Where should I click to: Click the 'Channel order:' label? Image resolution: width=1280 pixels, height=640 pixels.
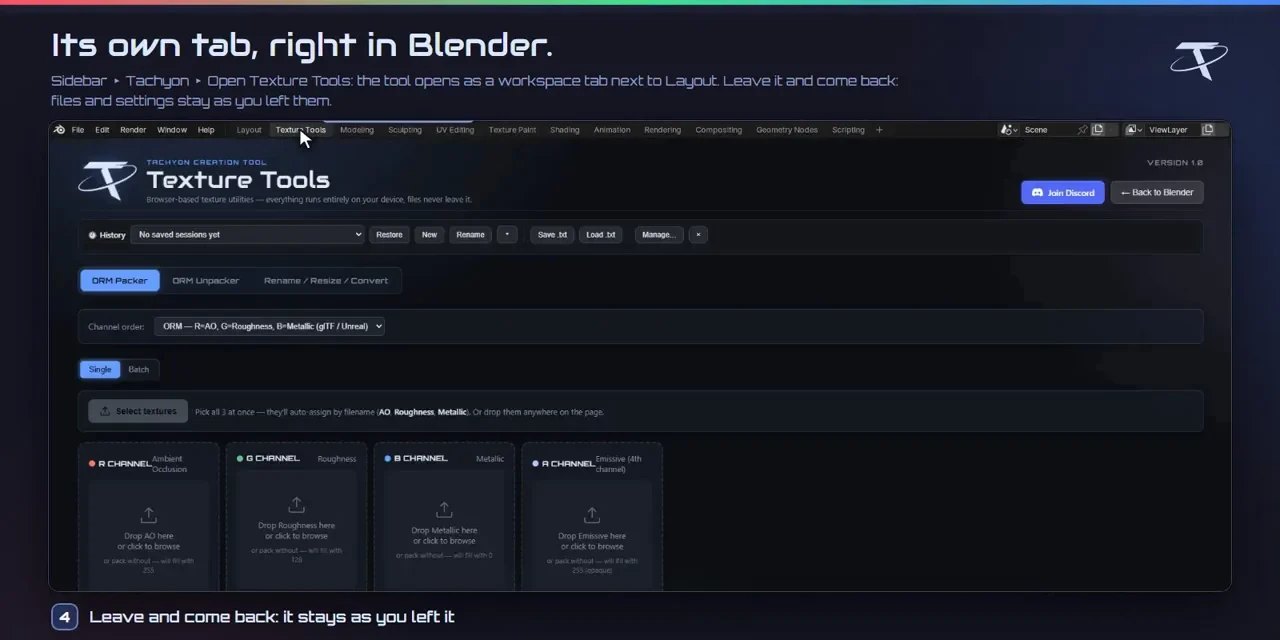(116, 327)
